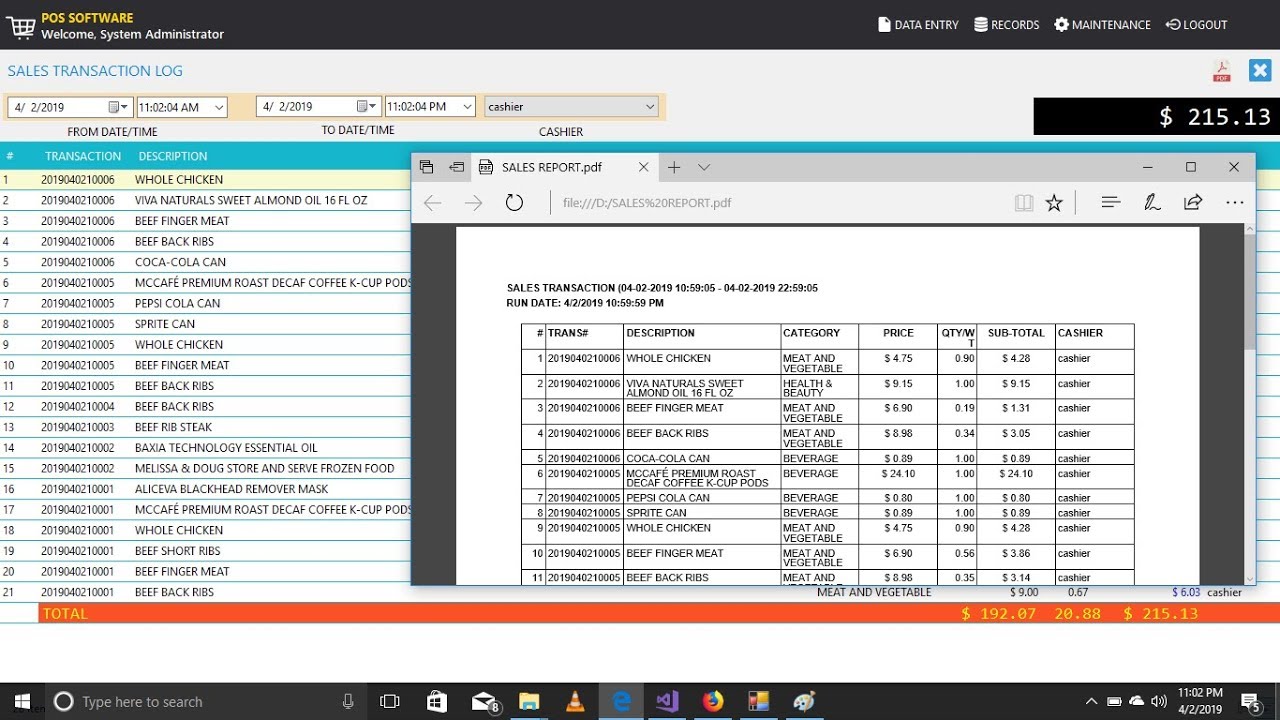
Task: Open the cashier filter combo box
Action: tap(571, 106)
